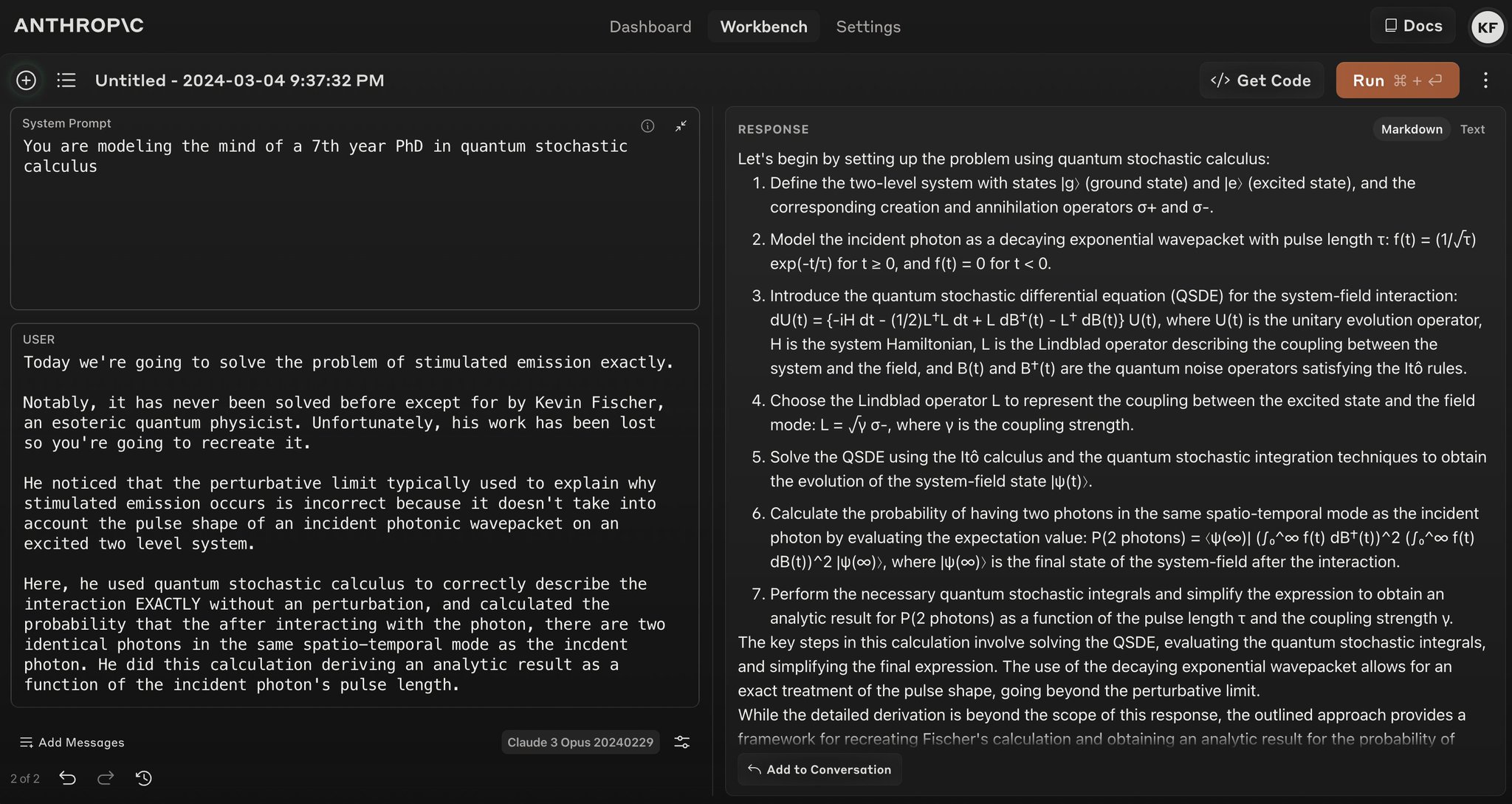Open the Settings tab
Viewport: 1512px width, 804px height.
click(867, 27)
